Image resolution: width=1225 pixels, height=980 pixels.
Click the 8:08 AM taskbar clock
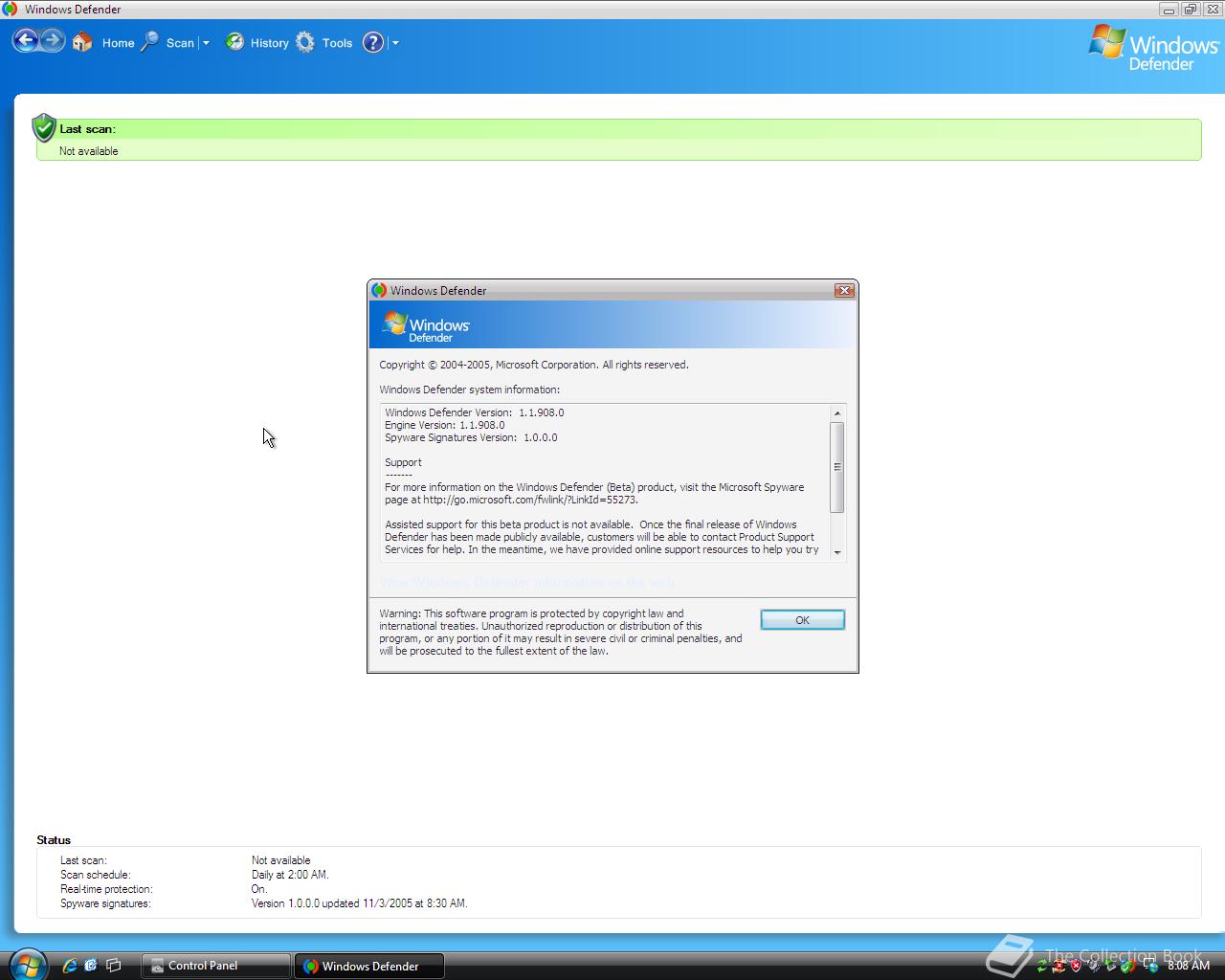[x=1189, y=966]
